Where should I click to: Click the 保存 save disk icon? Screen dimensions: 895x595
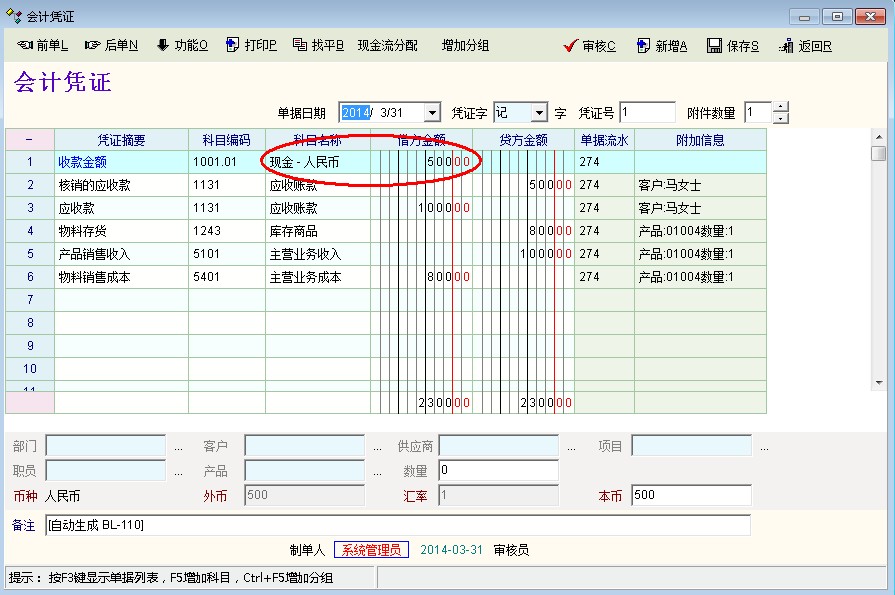[x=714, y=46]
